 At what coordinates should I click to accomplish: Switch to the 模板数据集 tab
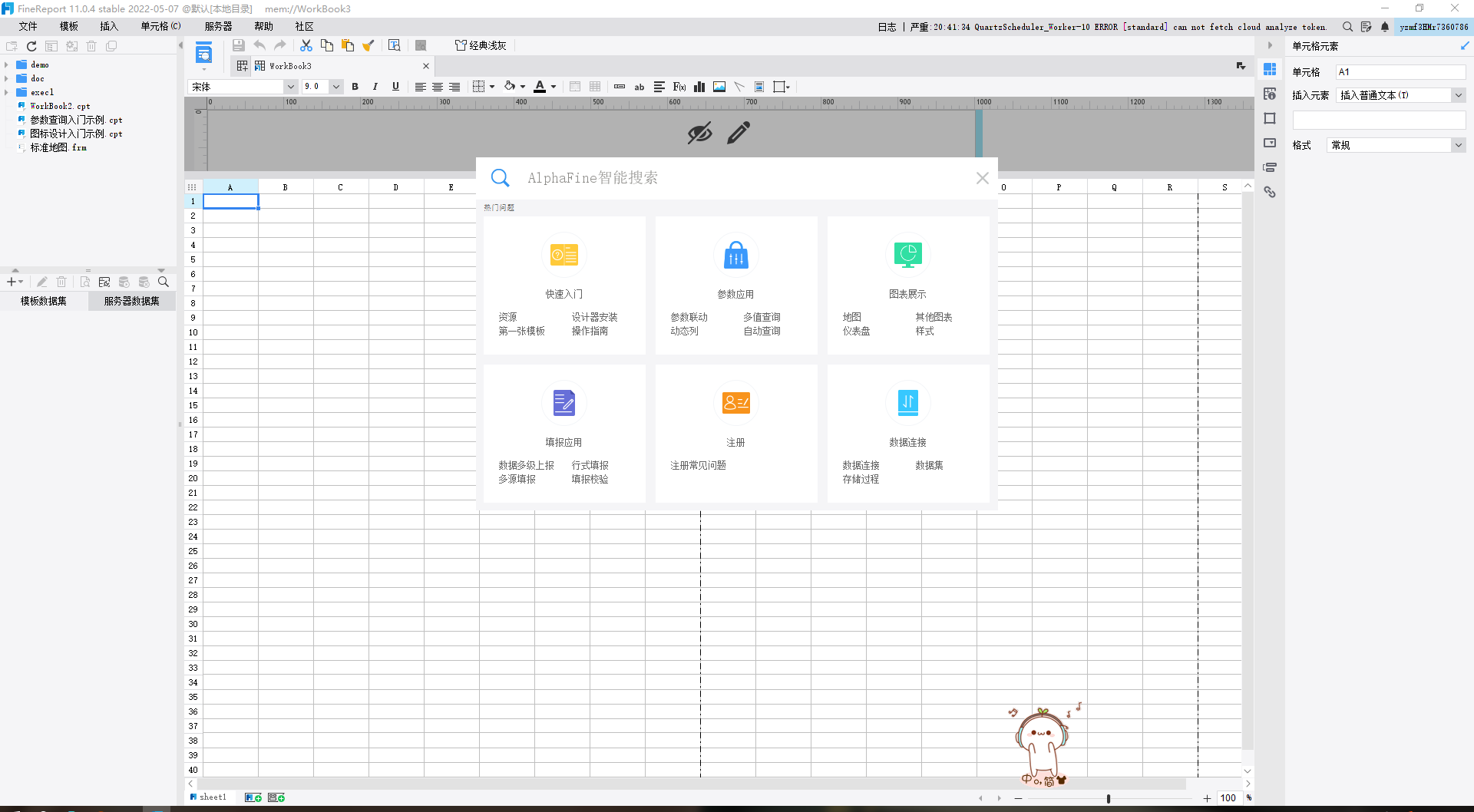pos(44,302)
